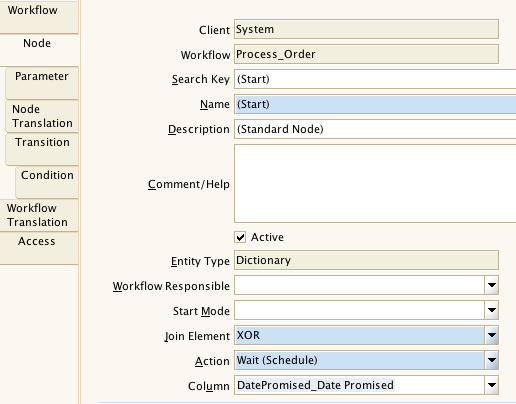Screen dimensions: 516x404
Task: Click the Client System field
Action: (x=366, y=29)
